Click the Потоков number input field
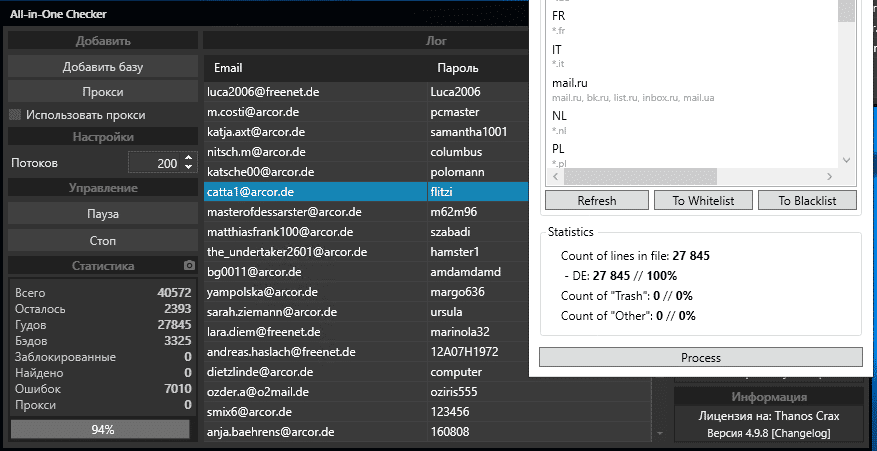The width and height of the screenshot is (877, 451). pyautogui.click(x=155, y=163)
